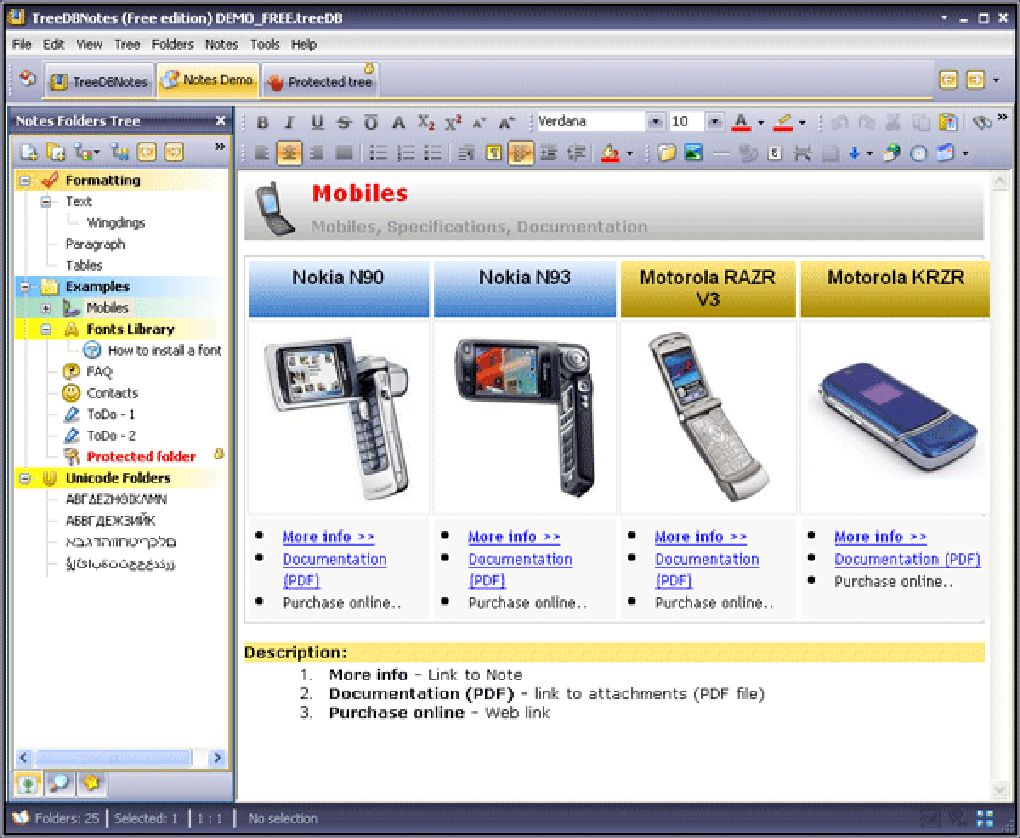Click the all-caps A icon

[398, 122]
